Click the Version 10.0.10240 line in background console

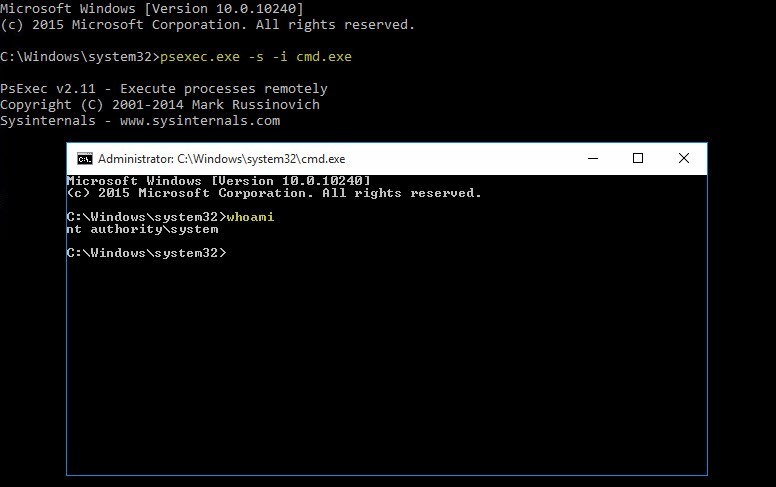tap(151, 9)
